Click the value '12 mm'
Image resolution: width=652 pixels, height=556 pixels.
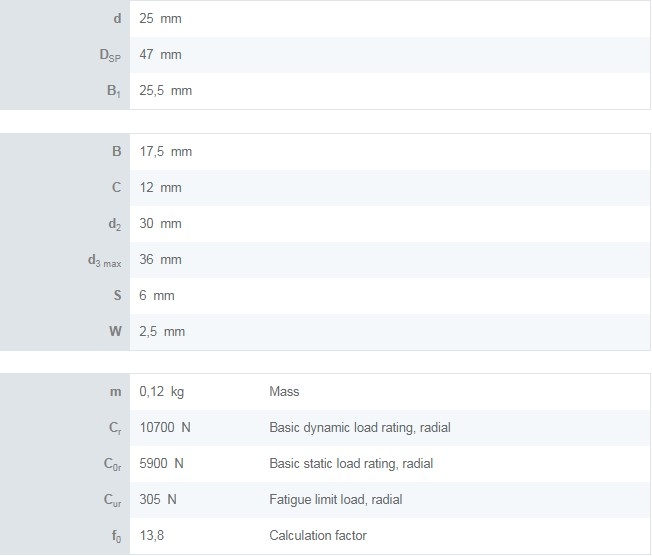click(160, 188)
